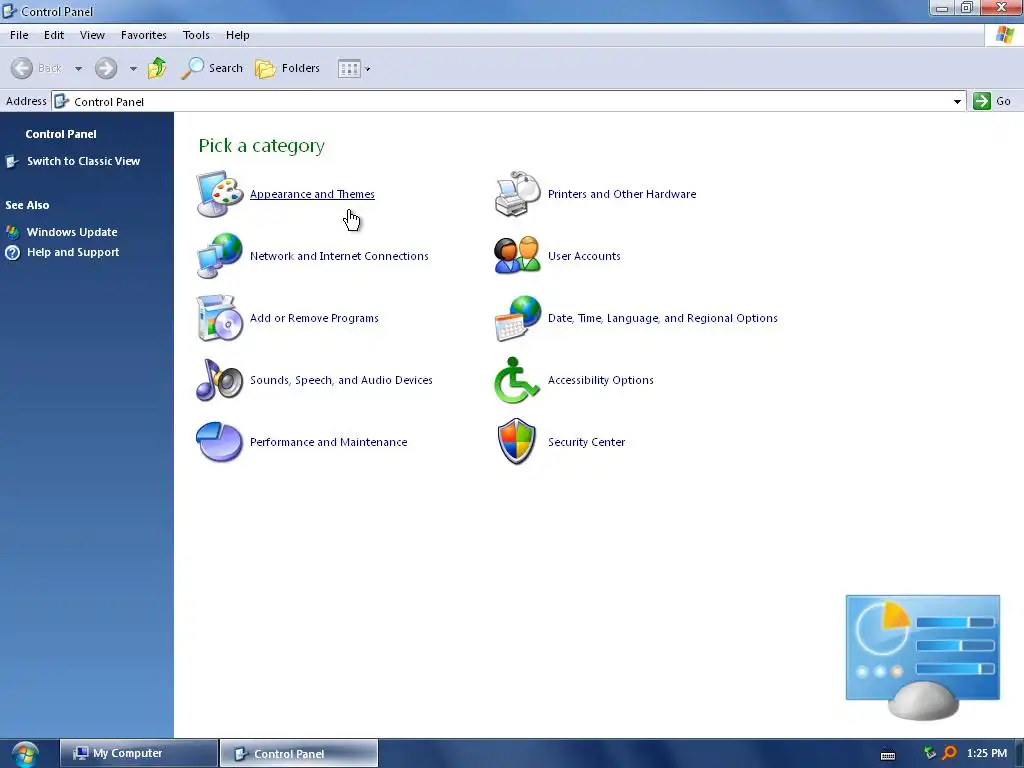The height and width of the screenshot is (768, 1024).
Task: Open the File menu
Action: (19, 35)
